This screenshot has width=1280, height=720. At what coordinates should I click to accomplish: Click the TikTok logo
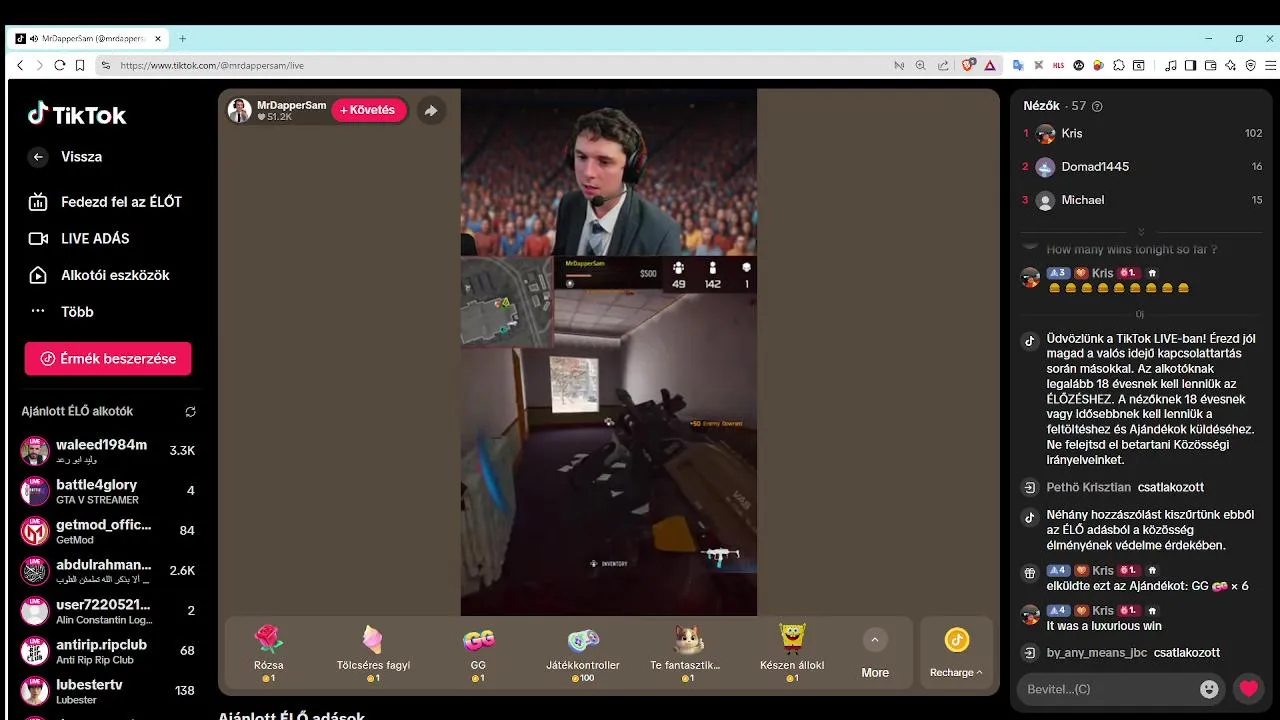tap(77, 114)
